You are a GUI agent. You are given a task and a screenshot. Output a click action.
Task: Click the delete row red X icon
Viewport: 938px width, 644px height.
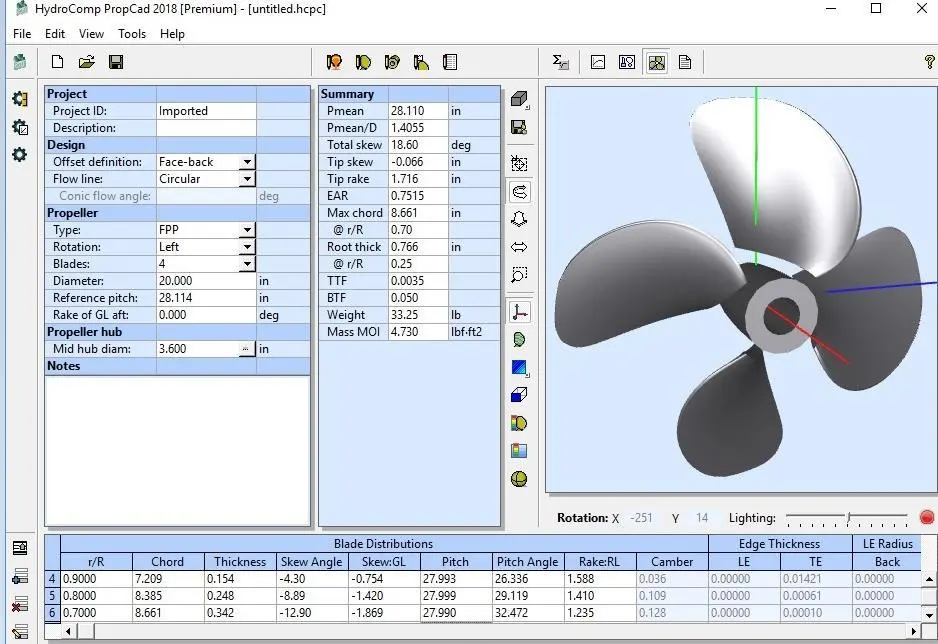[x=20, y=604]
